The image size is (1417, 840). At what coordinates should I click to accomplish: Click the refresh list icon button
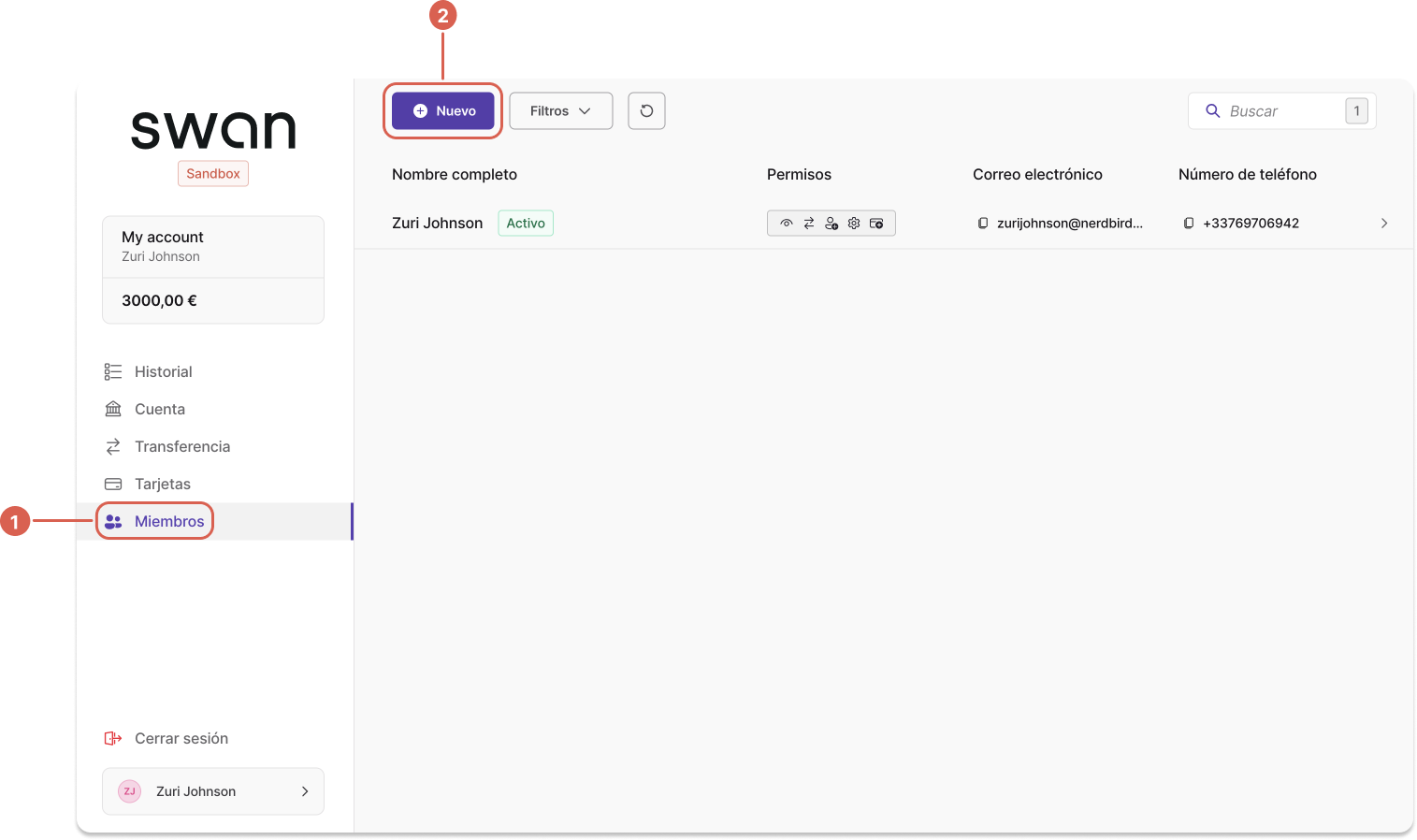(x=646, y=110)
